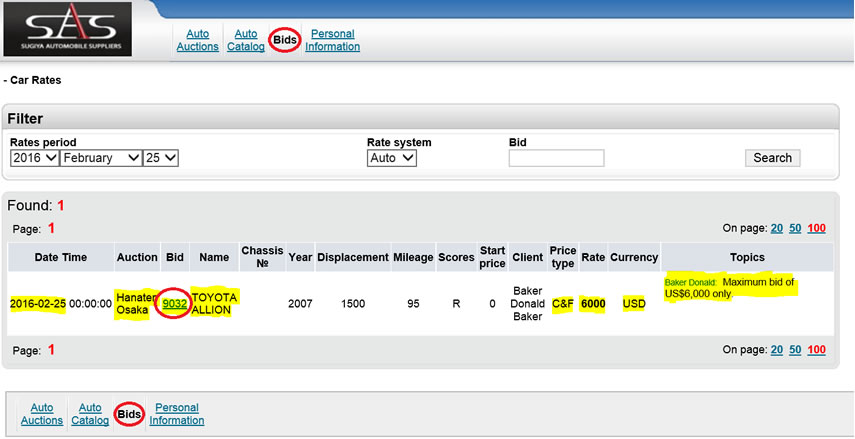Click the Bids link in footer navigation
The height and width of the screenshot is (439, 855).
point(128,414)
